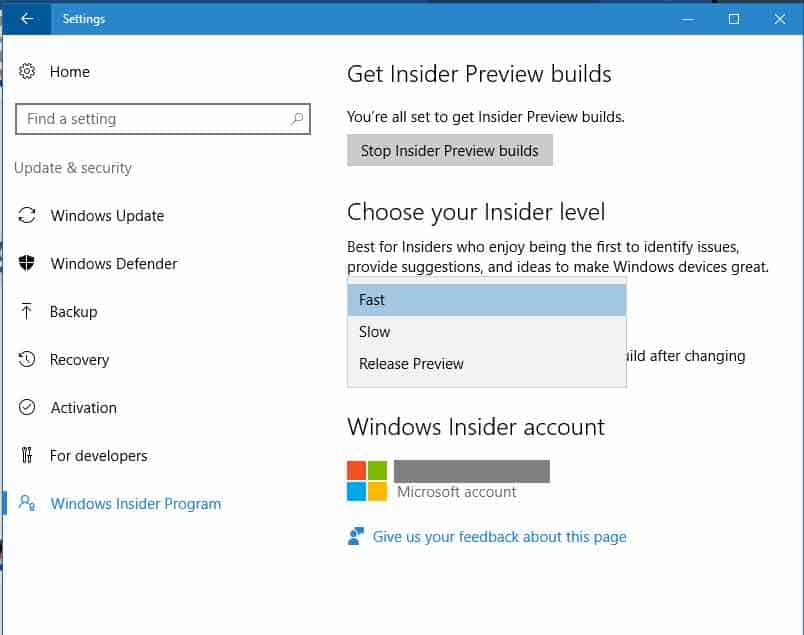Select the Windows Insider Program person icon
The width and height of the screenshot is (804, 635).
(x=29, y=503)
